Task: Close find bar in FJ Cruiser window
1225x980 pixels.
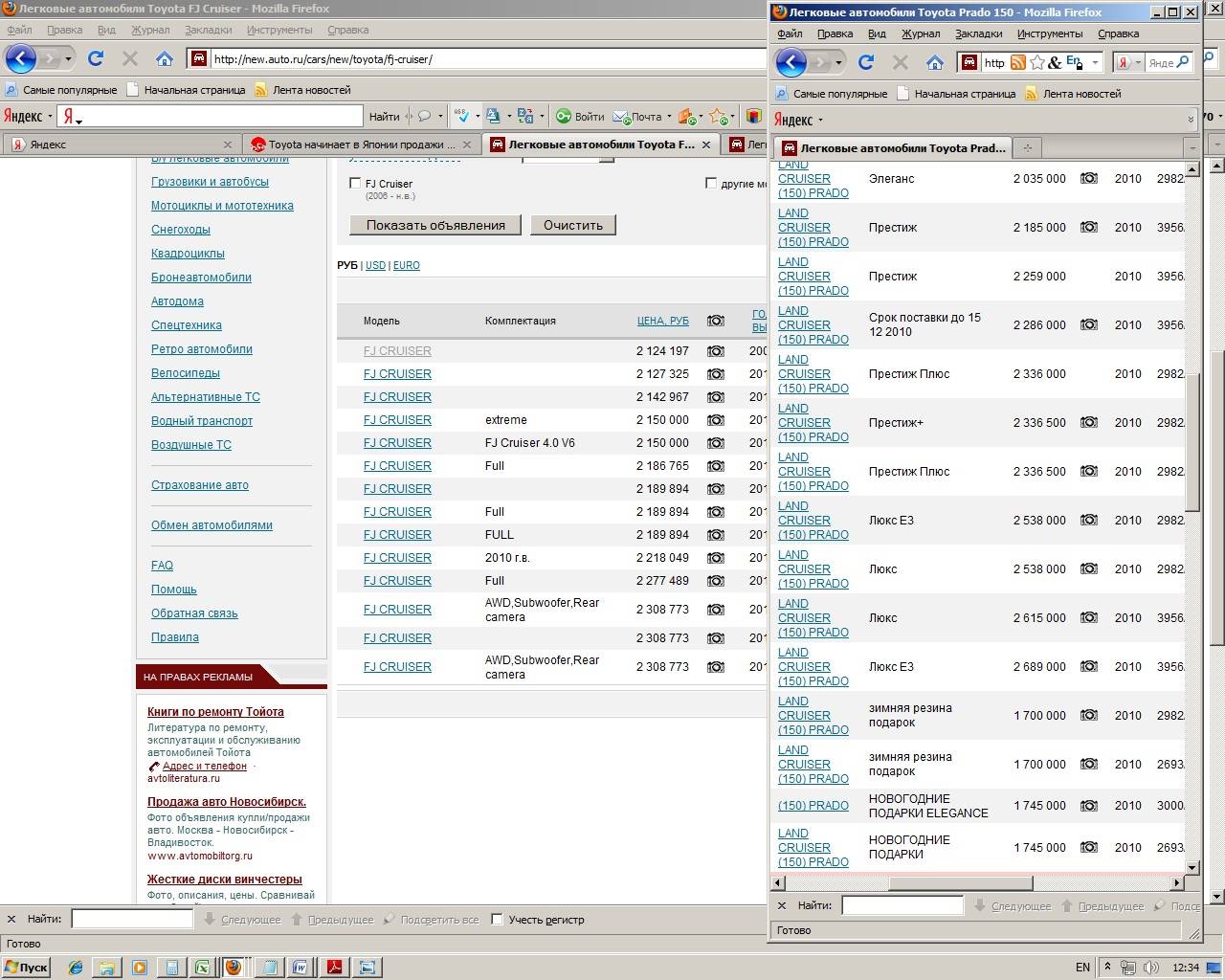Action: [11, 919]
